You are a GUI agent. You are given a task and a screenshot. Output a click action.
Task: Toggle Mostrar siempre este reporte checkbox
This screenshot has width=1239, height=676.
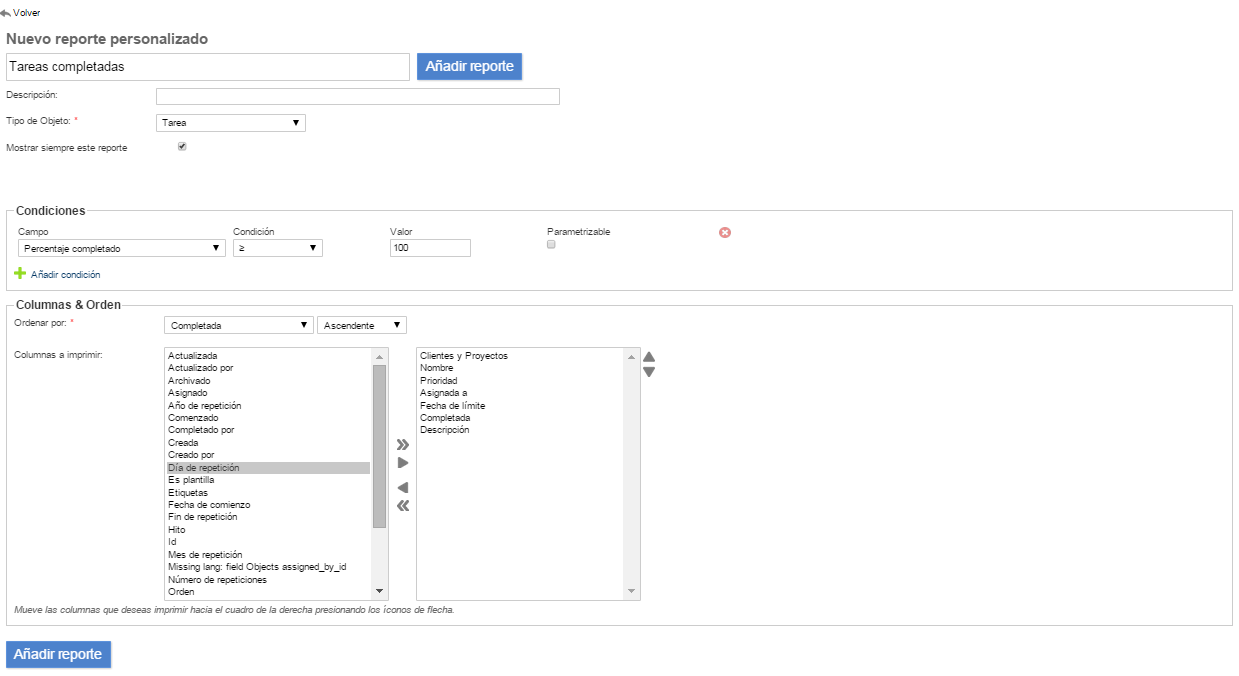(182, 146)
